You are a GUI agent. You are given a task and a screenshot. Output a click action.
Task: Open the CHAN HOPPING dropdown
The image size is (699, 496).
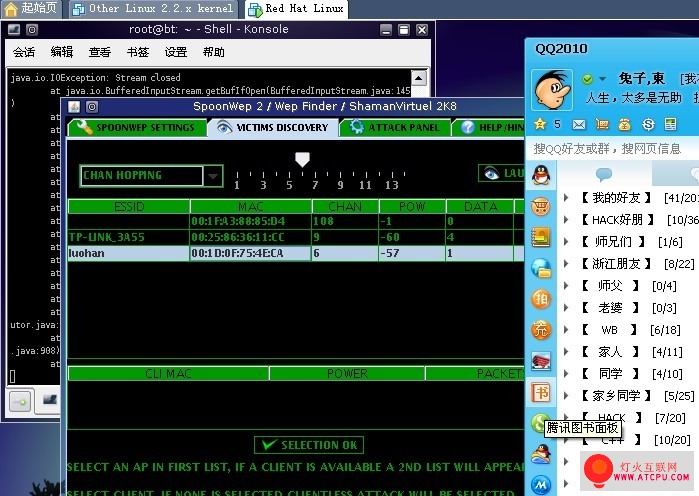213,176
